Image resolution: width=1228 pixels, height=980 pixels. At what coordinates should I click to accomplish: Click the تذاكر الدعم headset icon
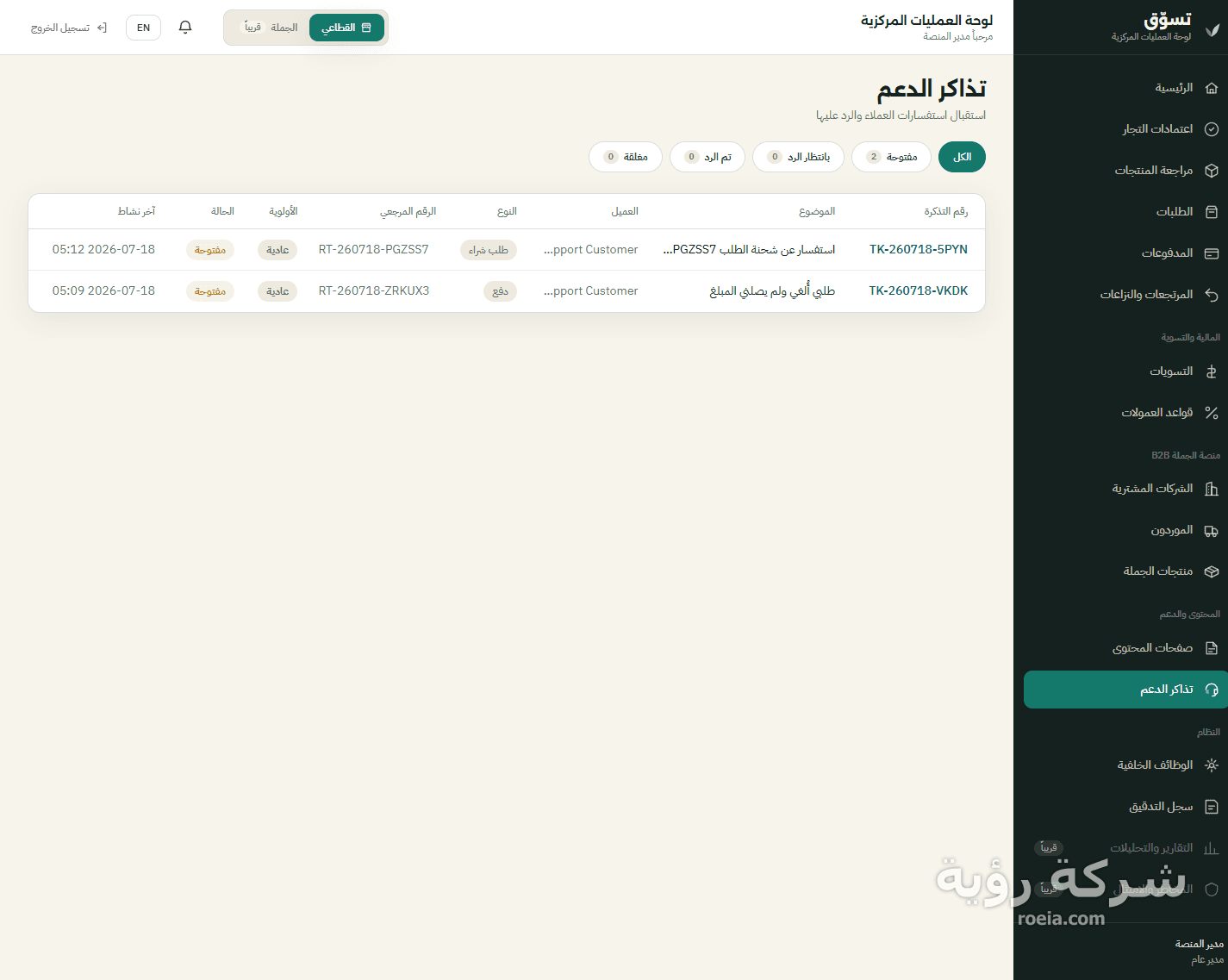1212,690
